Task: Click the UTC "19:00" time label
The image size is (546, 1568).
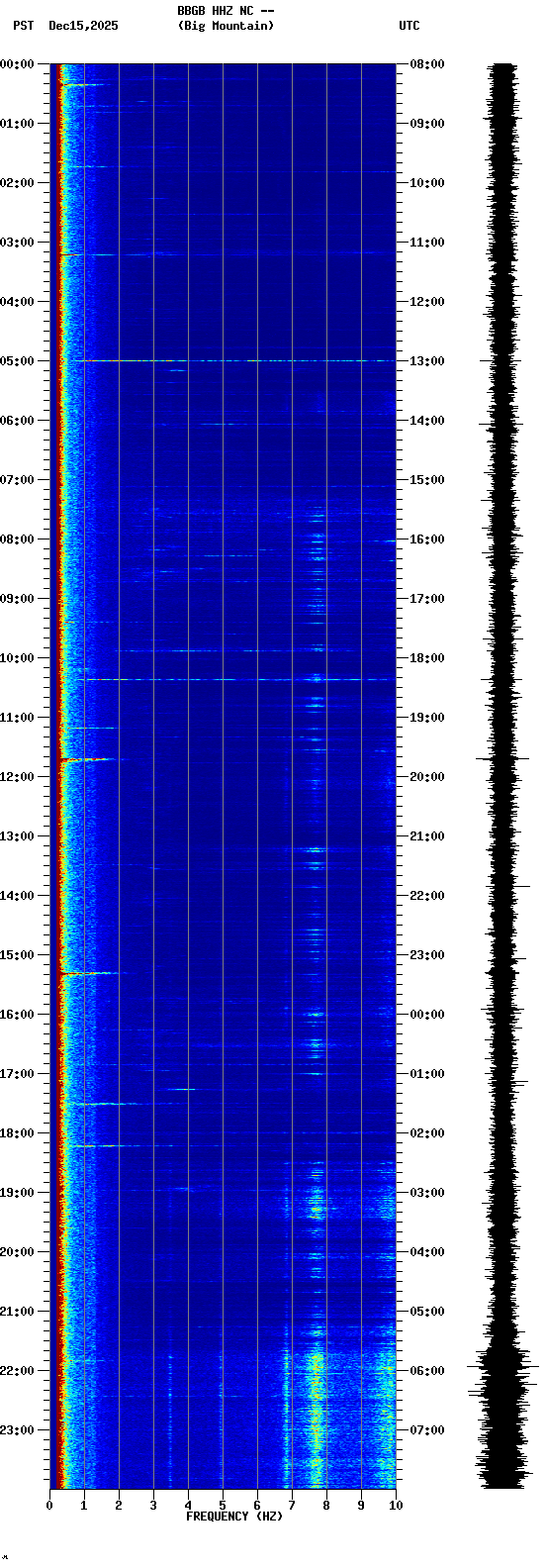Action: pos(427,718)
